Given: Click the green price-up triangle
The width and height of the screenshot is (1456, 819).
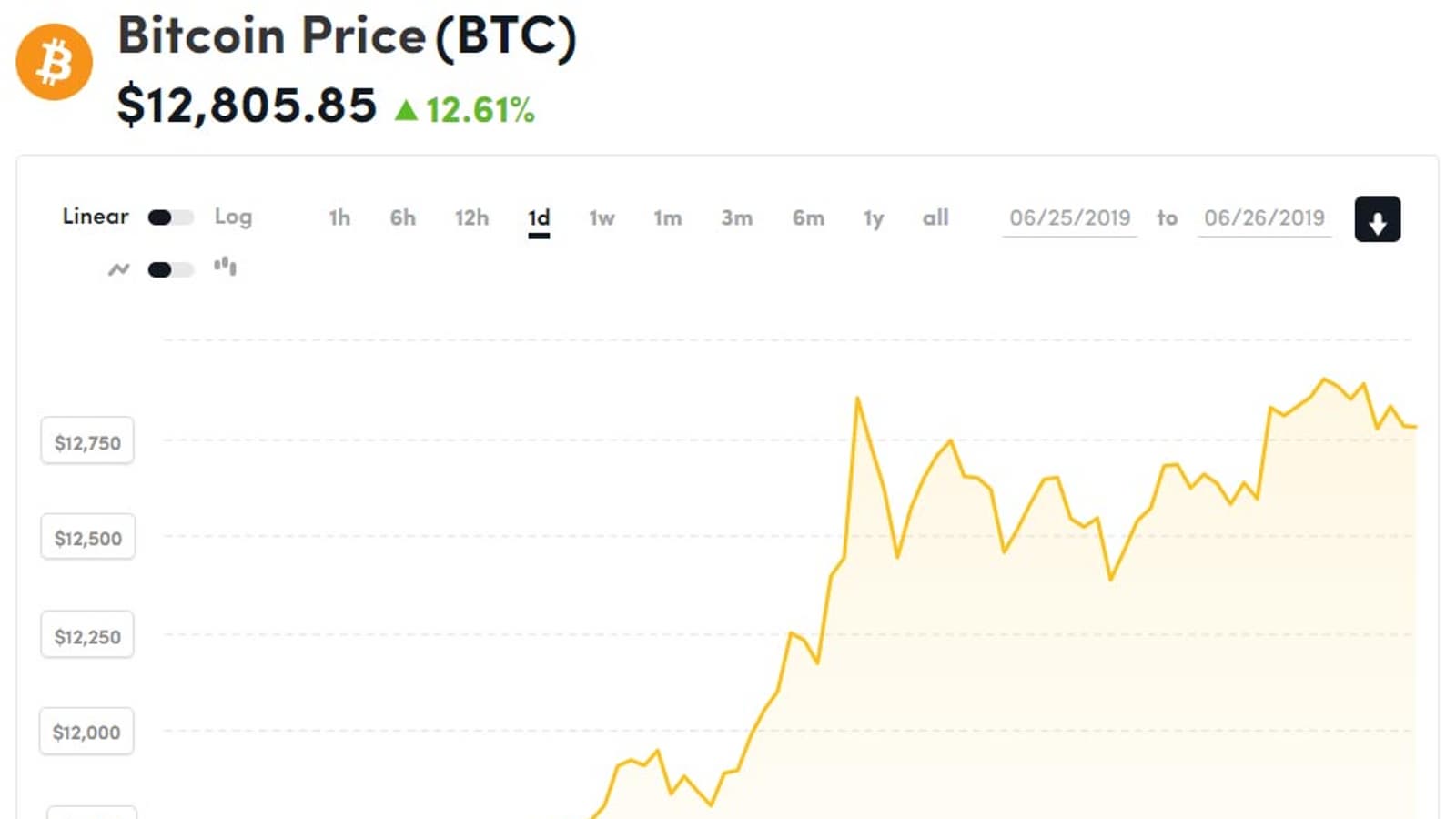Looking at the screenshot, I should 406,111.
